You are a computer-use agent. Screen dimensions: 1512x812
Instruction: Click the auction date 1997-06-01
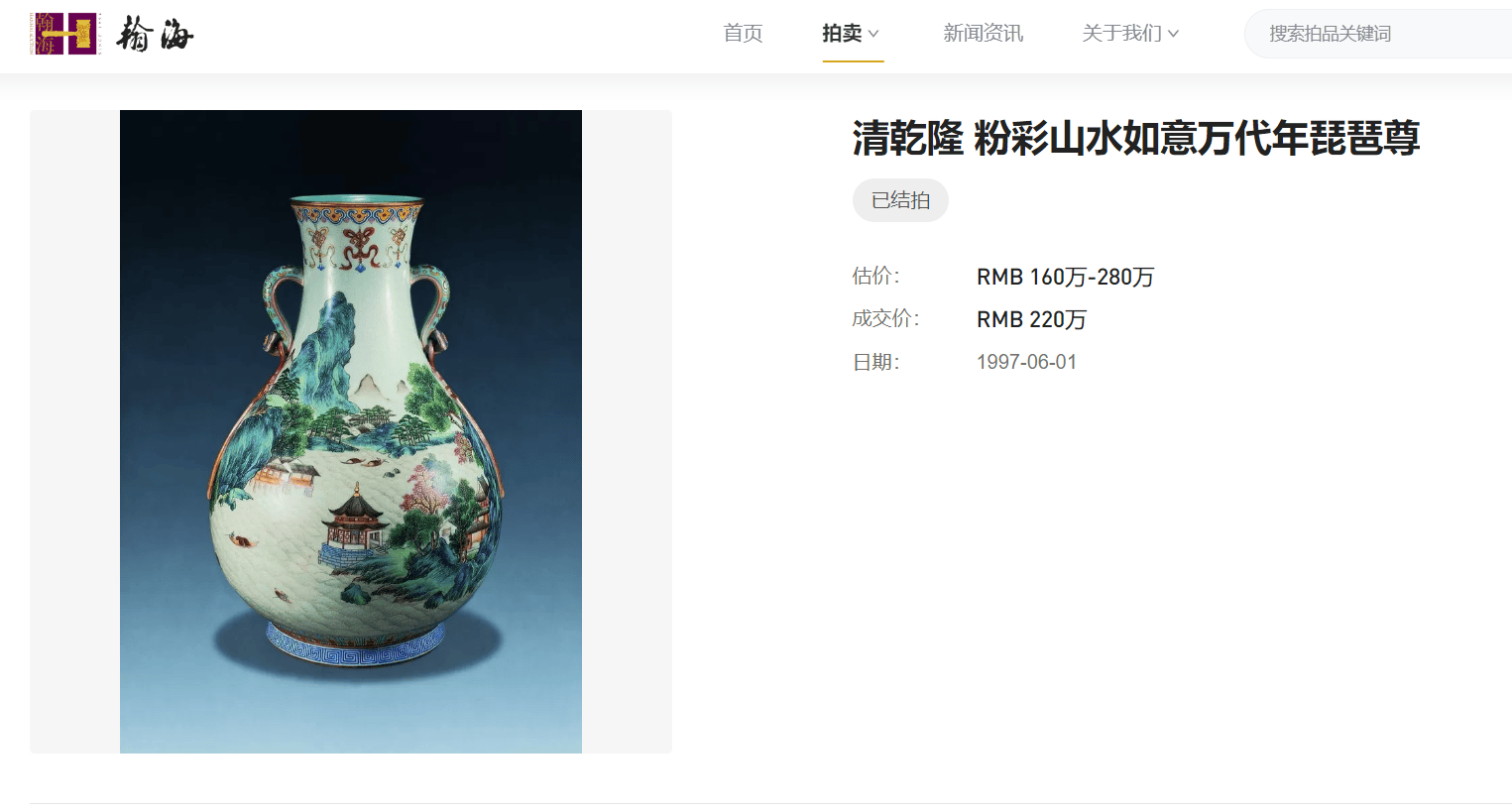pyautogui.click(x=1026, y=362)
